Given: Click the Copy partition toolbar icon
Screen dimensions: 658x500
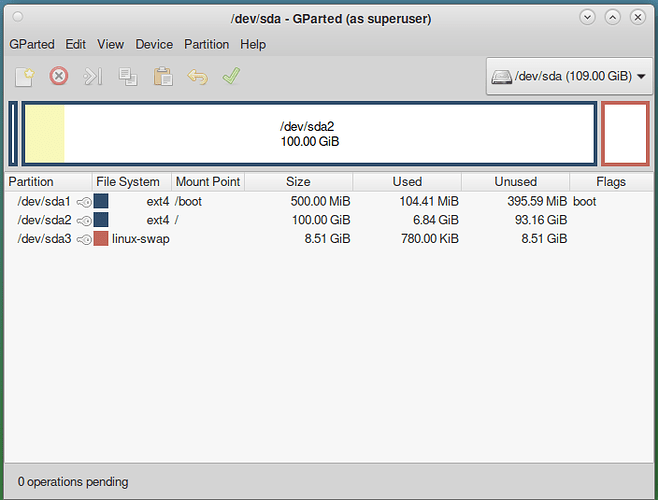Looking at the screenshot, I should pyautogui.click(x=128, y=77).
